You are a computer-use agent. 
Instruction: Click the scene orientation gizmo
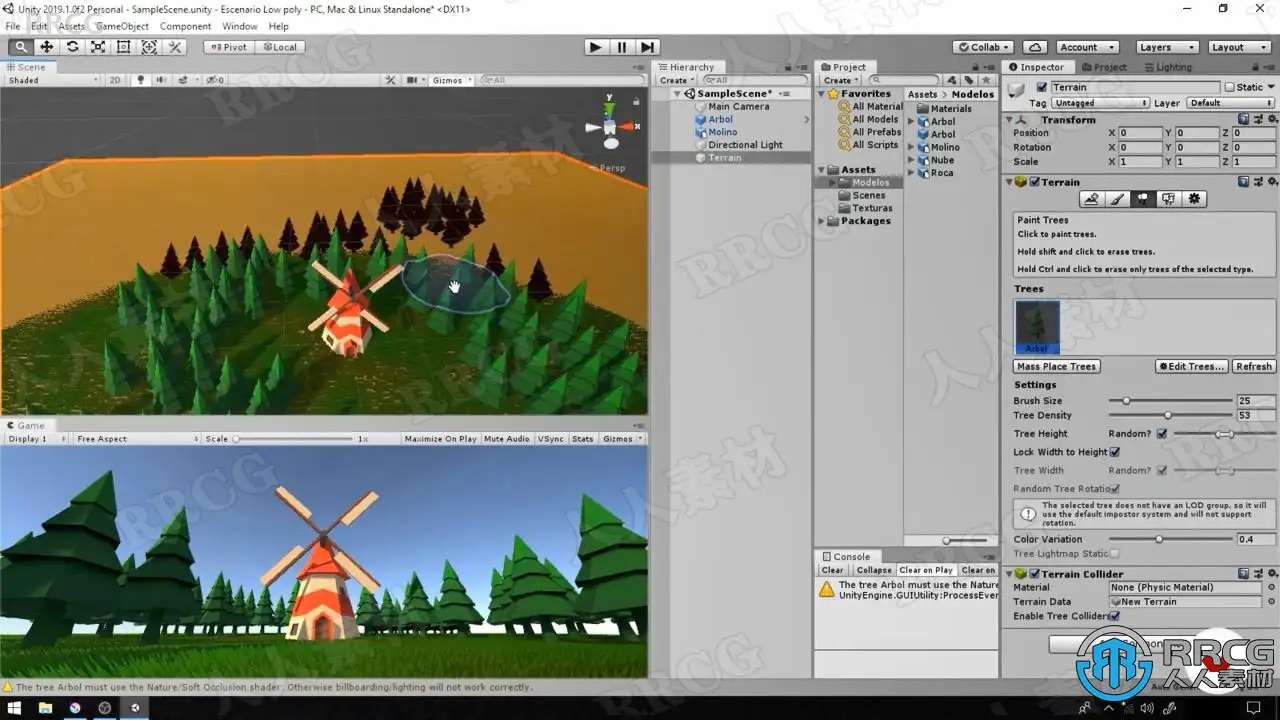pyautogui.click(x=609, y=126)
